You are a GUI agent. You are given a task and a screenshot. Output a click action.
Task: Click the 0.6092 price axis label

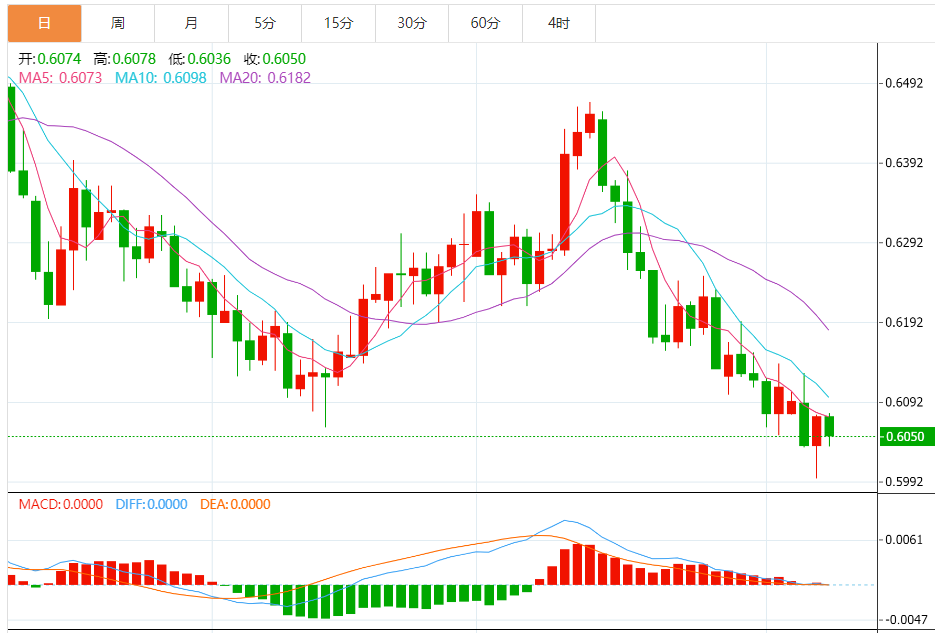point(905,402)
